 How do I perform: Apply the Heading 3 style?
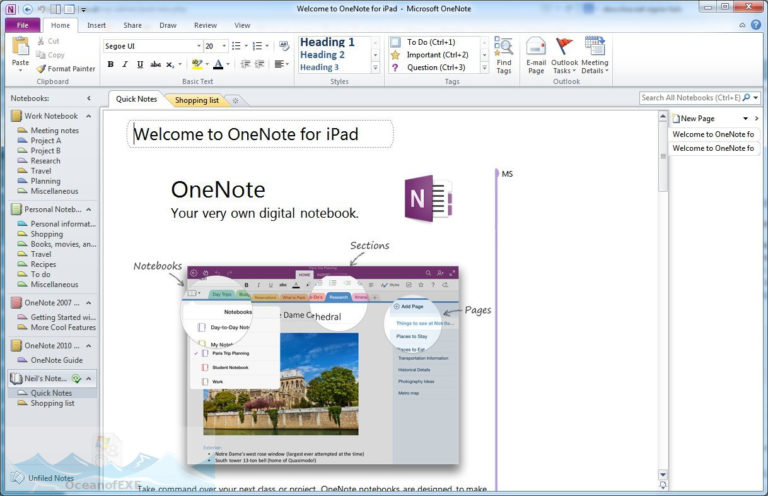(319, 67)
